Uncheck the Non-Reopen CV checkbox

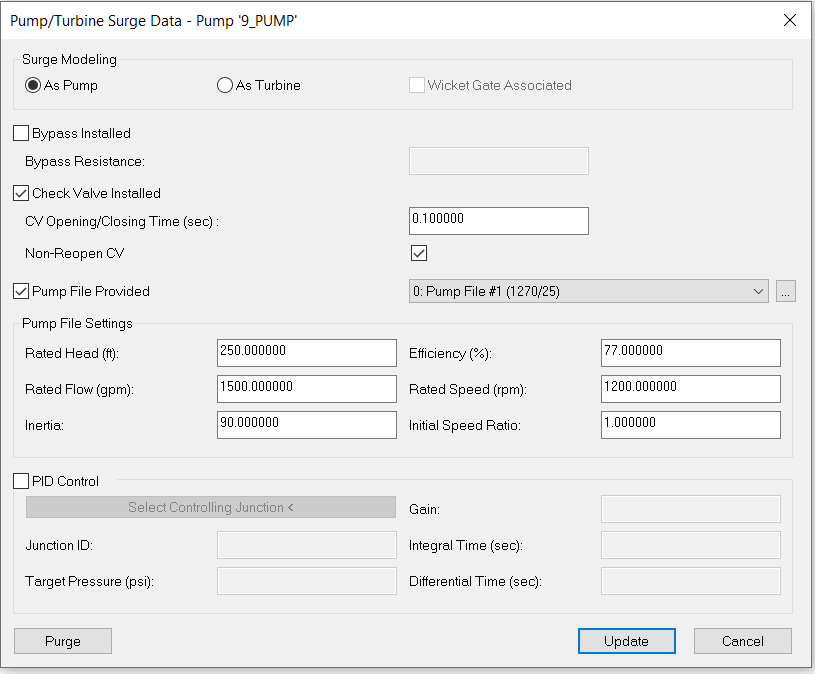click(x=417, y=253)
